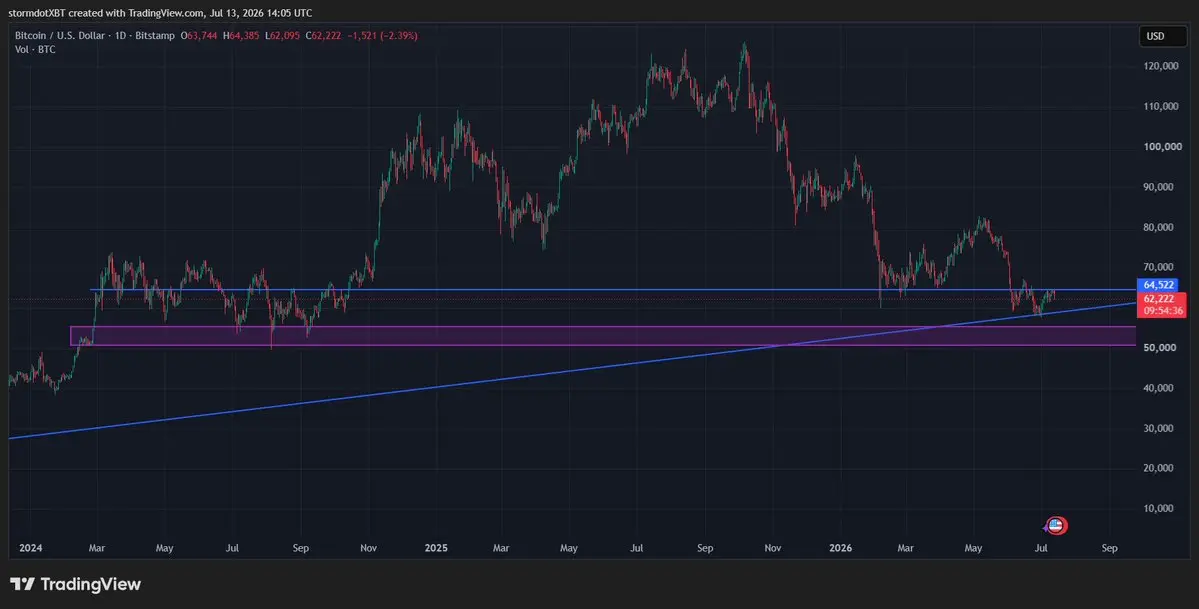Click the 2026 label on the time axis
1199x609 pixels.
tap(840, 549)
